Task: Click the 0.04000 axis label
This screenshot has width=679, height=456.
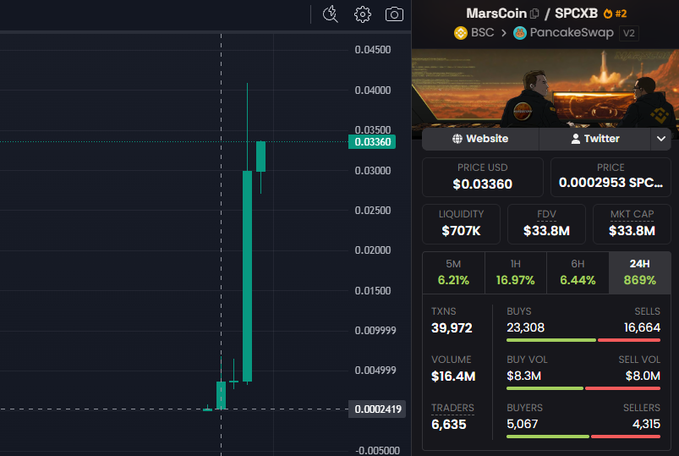Action: tap(372, 90)
